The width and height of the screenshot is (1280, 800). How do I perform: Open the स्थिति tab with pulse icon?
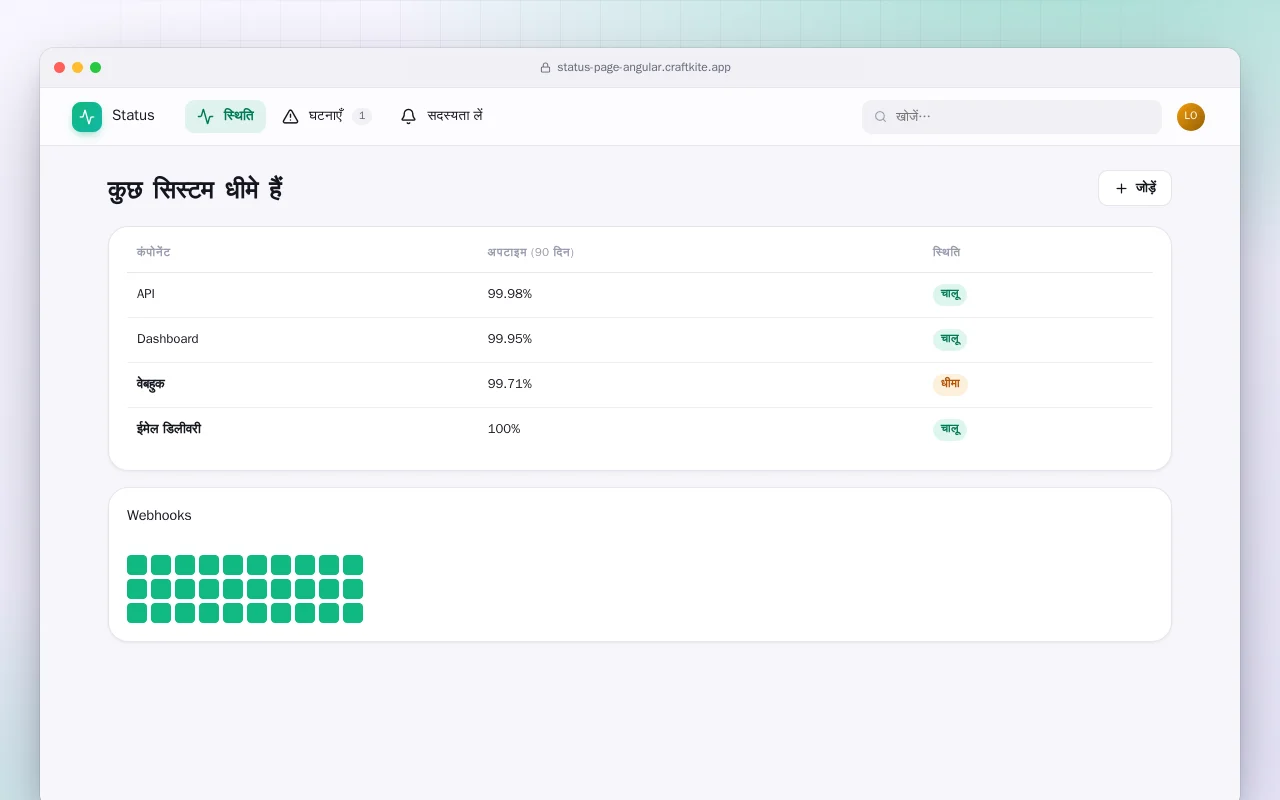225,116
